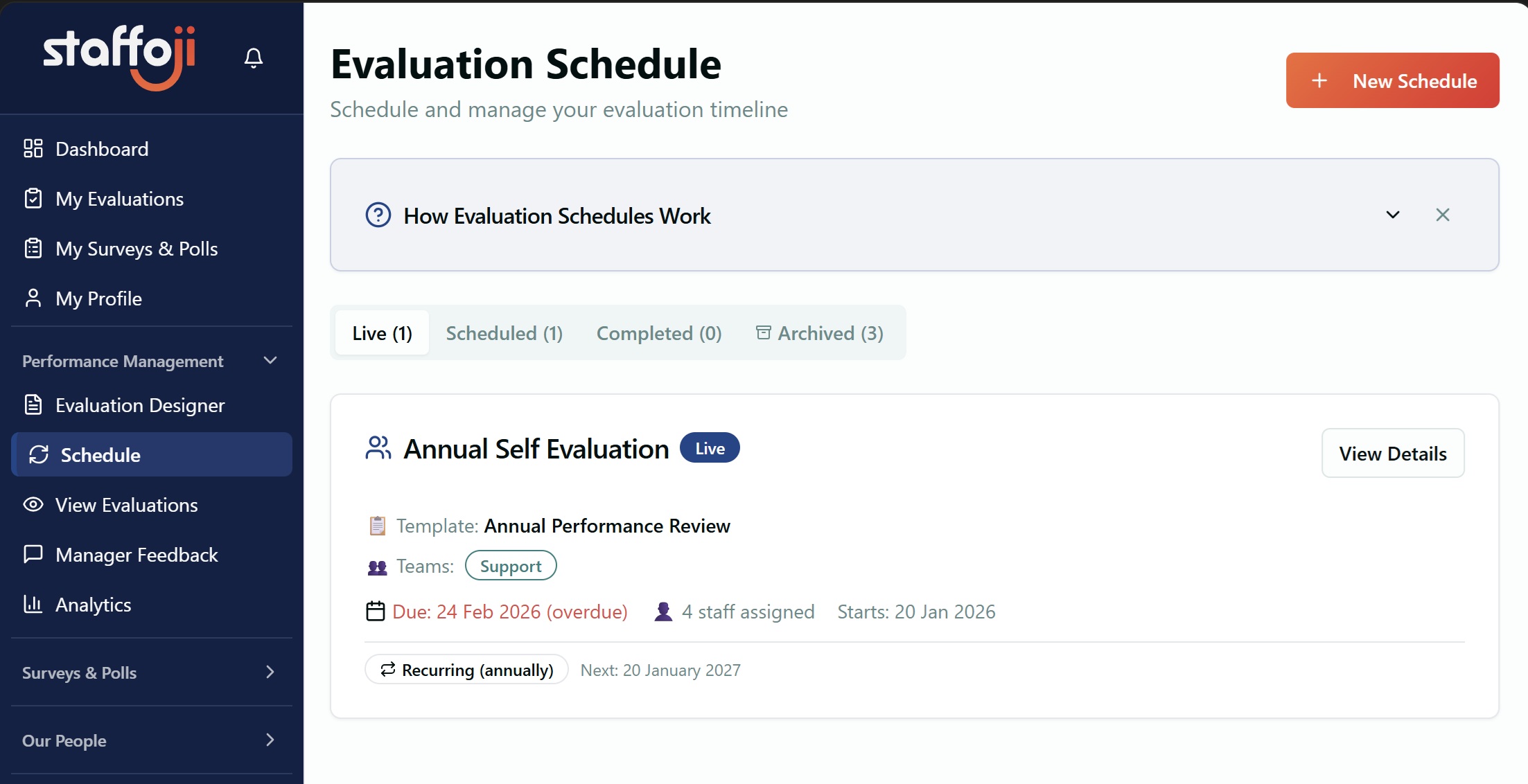Click the New Schedule button

(1392, 80)
